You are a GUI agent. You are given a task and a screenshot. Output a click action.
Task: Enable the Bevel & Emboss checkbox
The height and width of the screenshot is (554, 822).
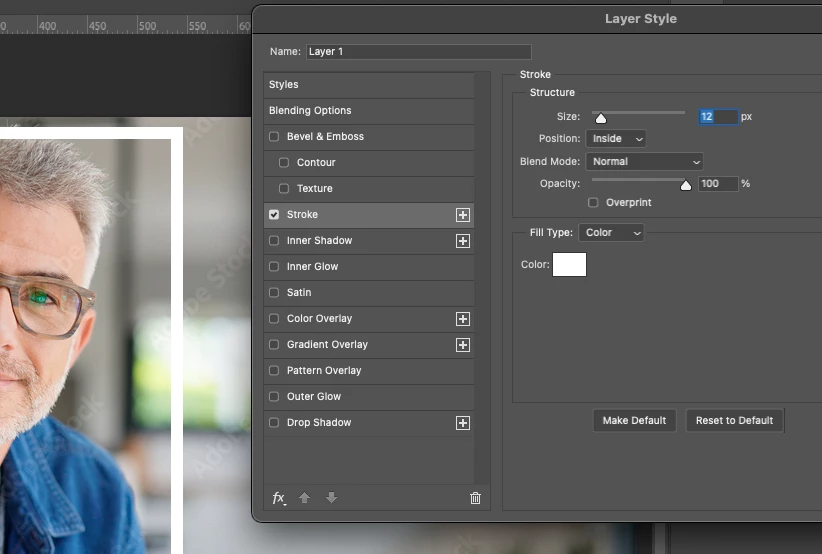point(274,137)
